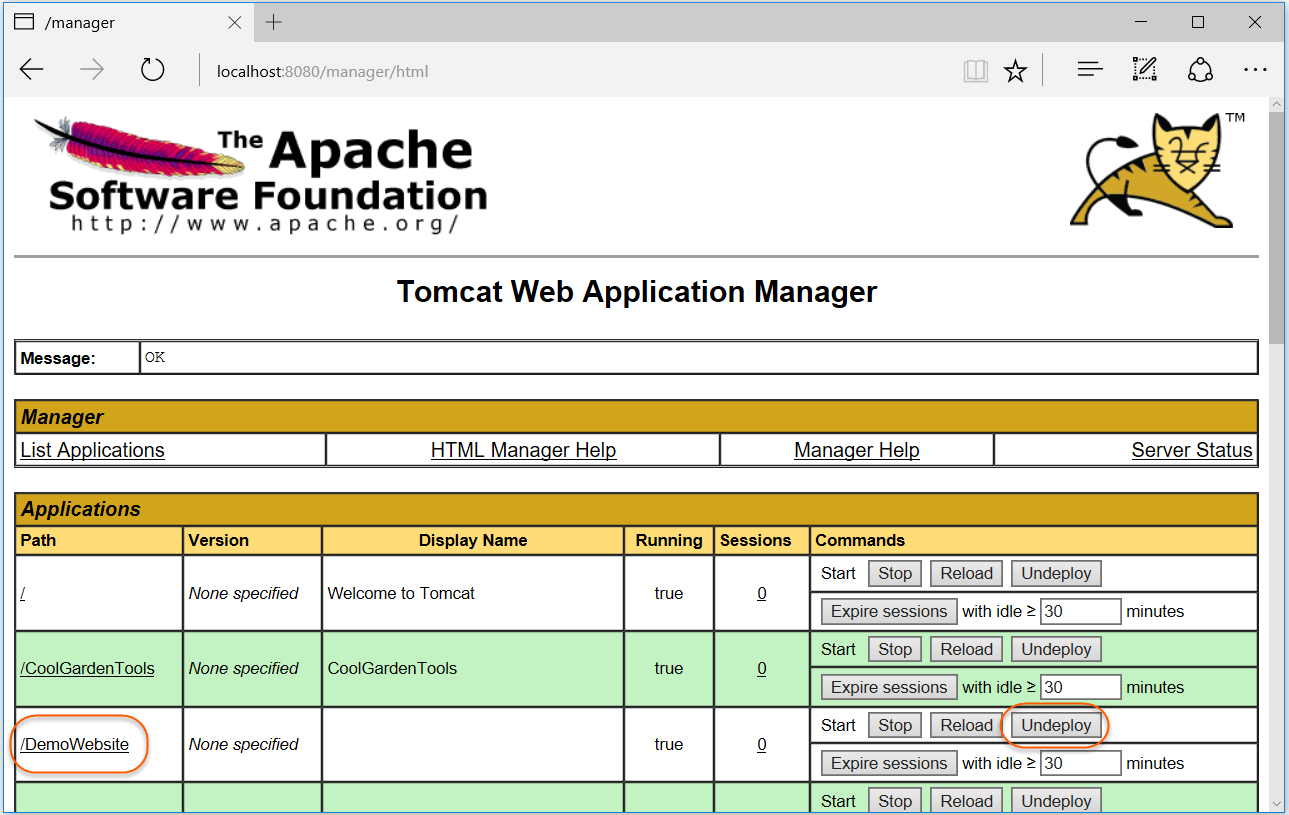The height and width of the screenshot is (815, 1289).
Task: Stop the Welcome to Tomcat application
Action: coord(894,572)
